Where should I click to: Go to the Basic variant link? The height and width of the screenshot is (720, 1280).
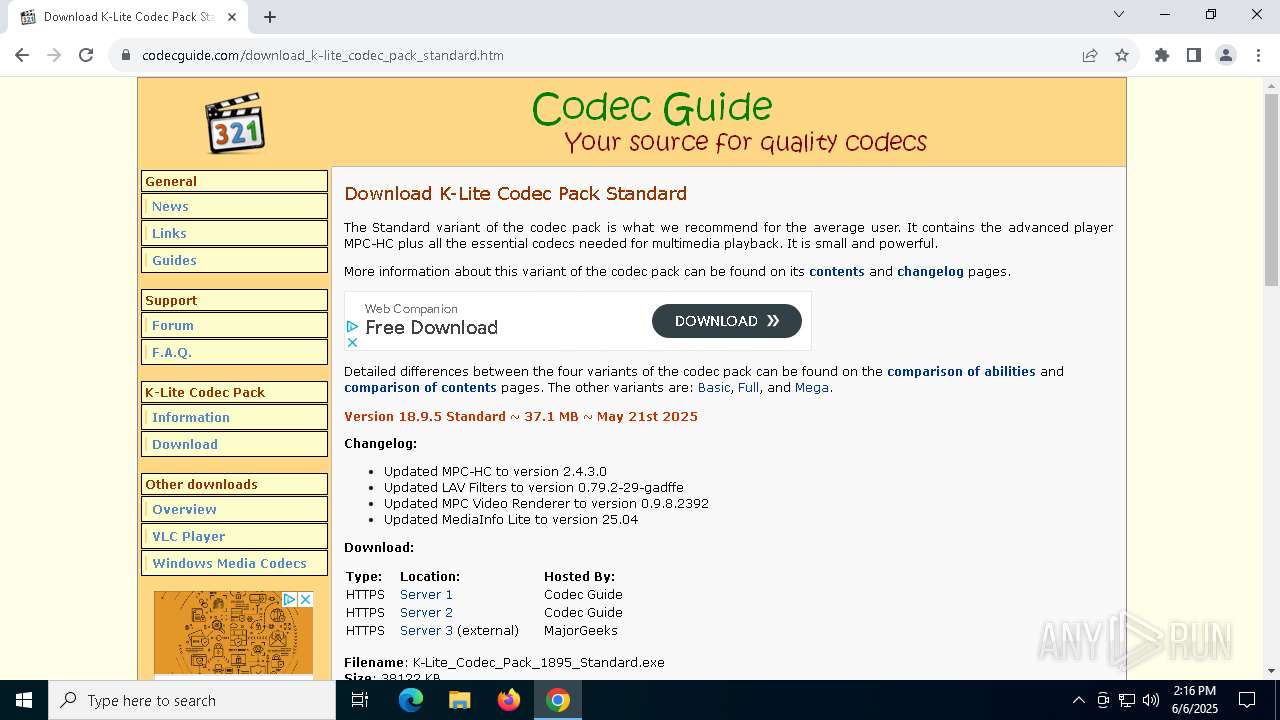714,388
